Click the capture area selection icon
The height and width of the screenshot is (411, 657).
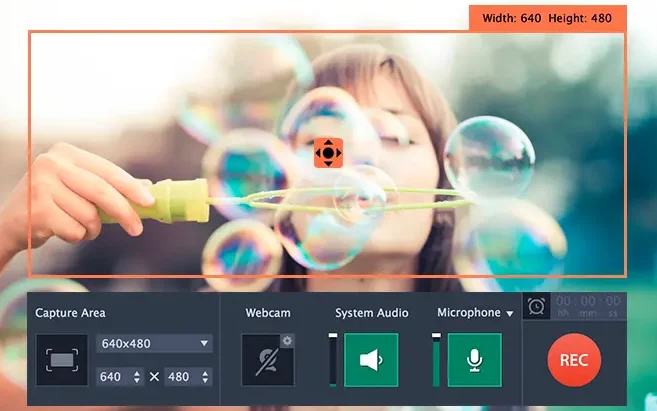click(x=61, y=359)
